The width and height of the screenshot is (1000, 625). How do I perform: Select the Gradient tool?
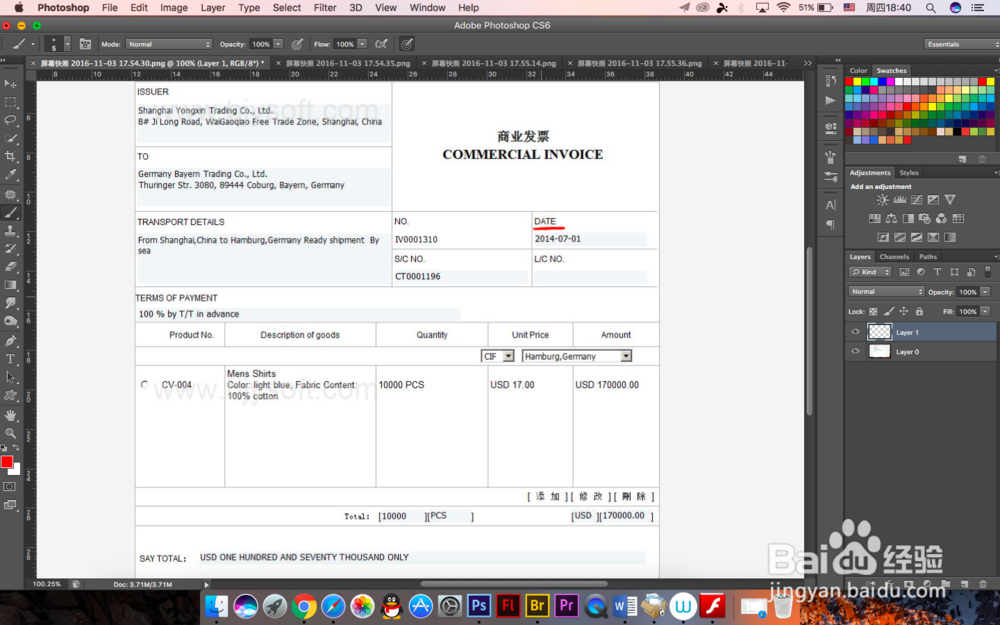pyautogui.click(x=10, y=285)
